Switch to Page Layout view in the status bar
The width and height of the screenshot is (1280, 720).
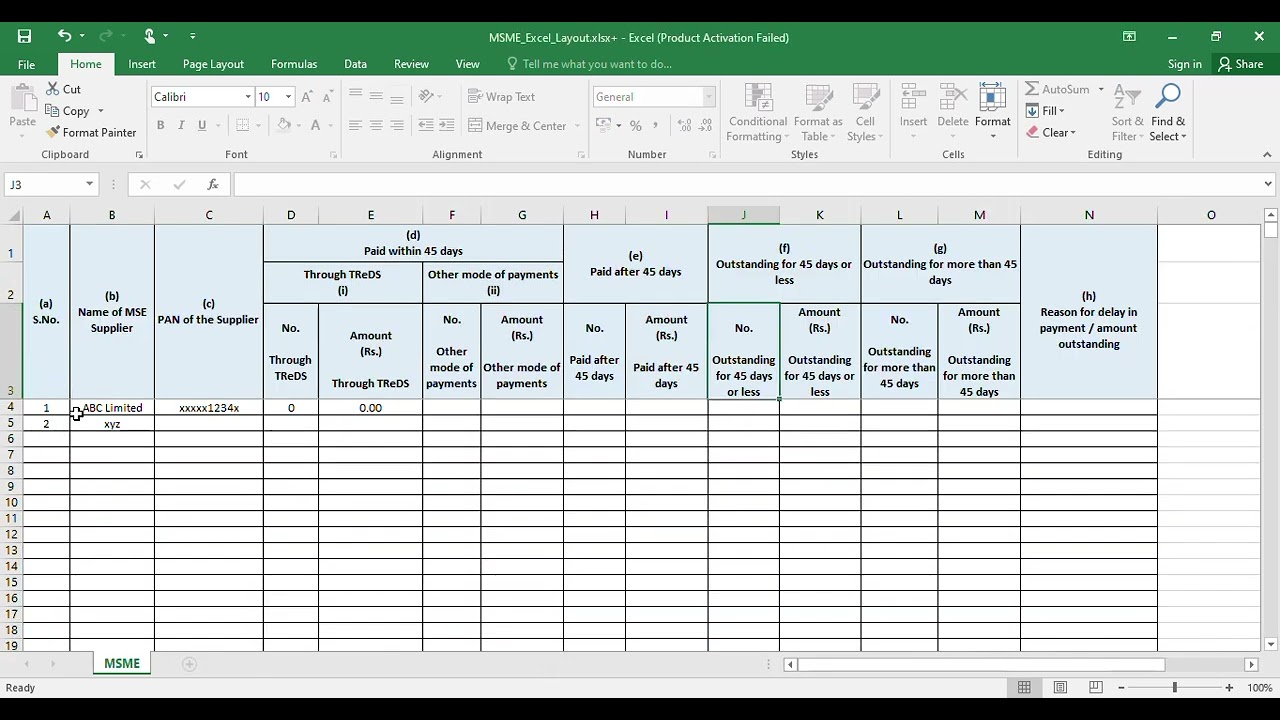(1060, 687)
